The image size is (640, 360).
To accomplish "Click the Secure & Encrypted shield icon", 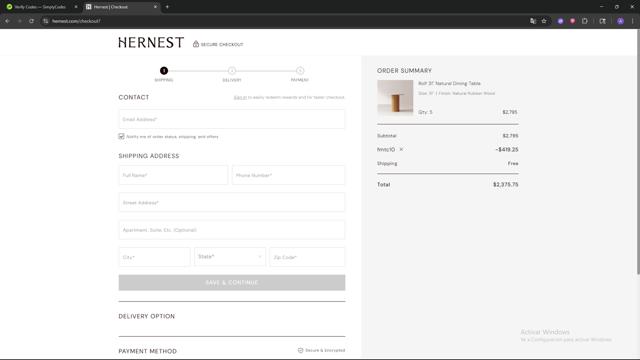I will 300,350.
